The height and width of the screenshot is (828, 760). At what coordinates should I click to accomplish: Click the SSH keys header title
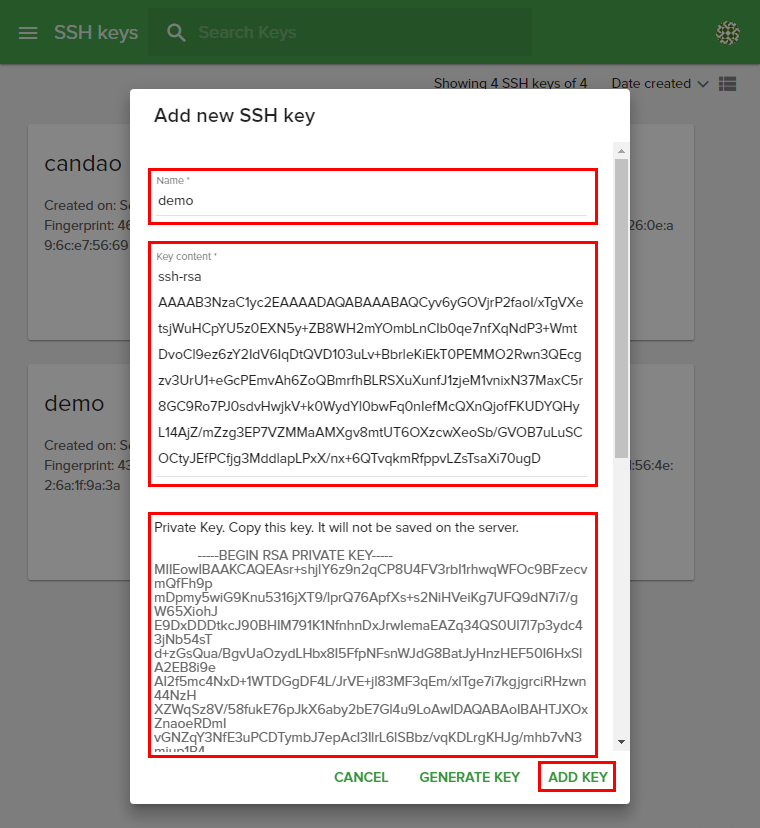coord(96,33)
